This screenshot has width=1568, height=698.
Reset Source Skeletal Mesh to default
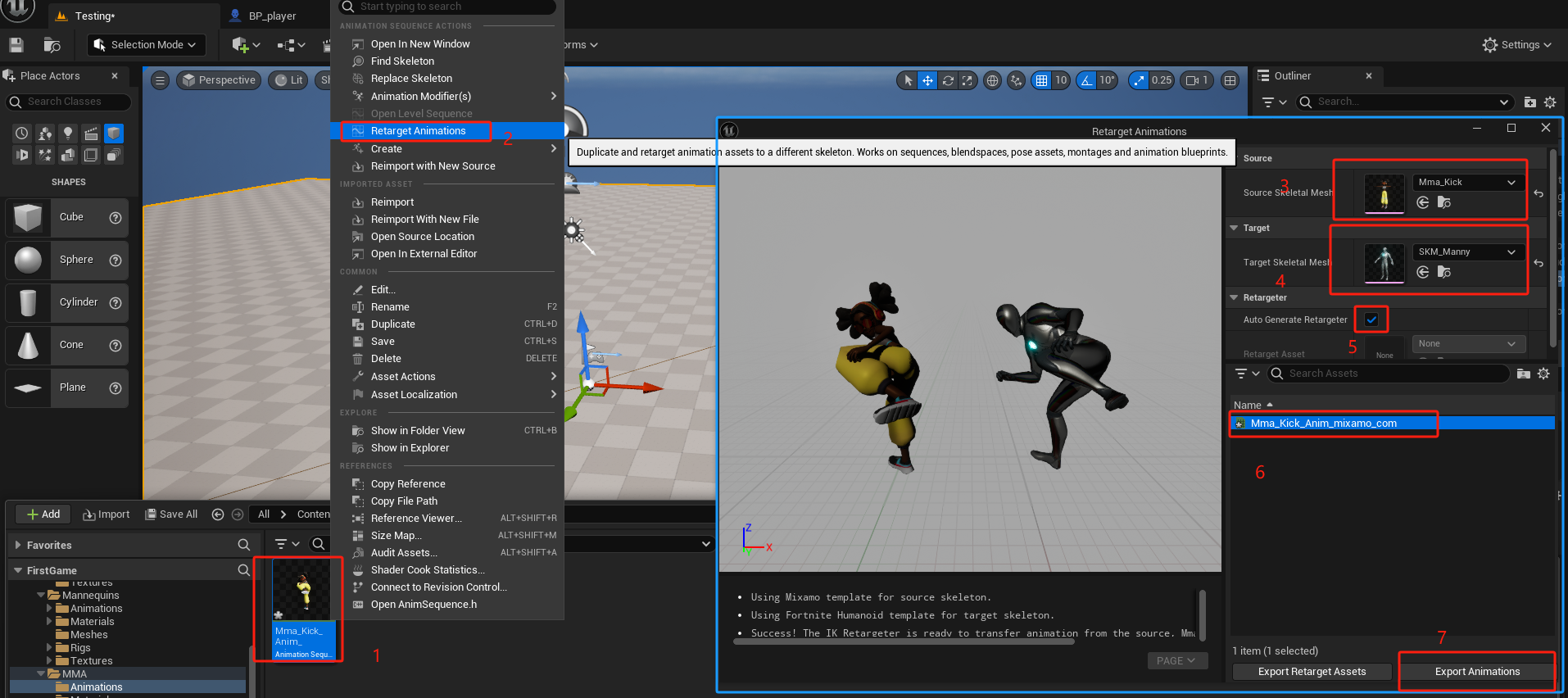coord(1539,193)
